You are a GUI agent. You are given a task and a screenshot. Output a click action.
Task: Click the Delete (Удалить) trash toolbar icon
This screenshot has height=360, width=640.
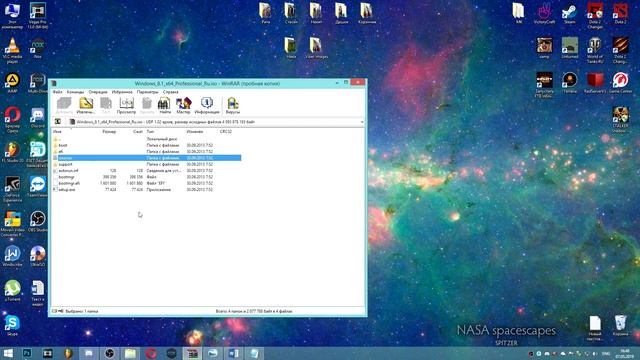[147, 105]
